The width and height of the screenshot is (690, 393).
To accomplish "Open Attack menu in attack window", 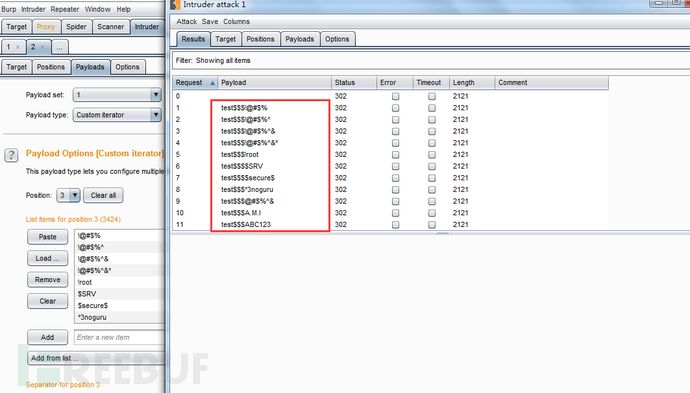I will [187, 22].
